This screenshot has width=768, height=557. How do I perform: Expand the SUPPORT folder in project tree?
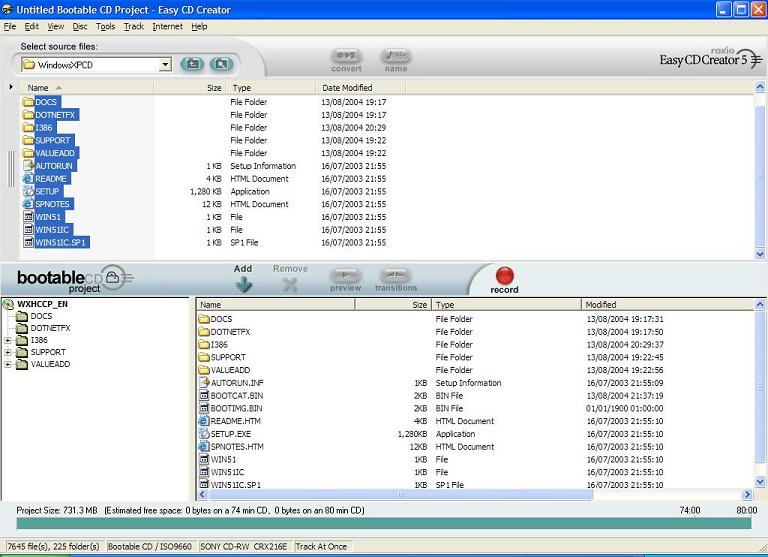point(8,352)
